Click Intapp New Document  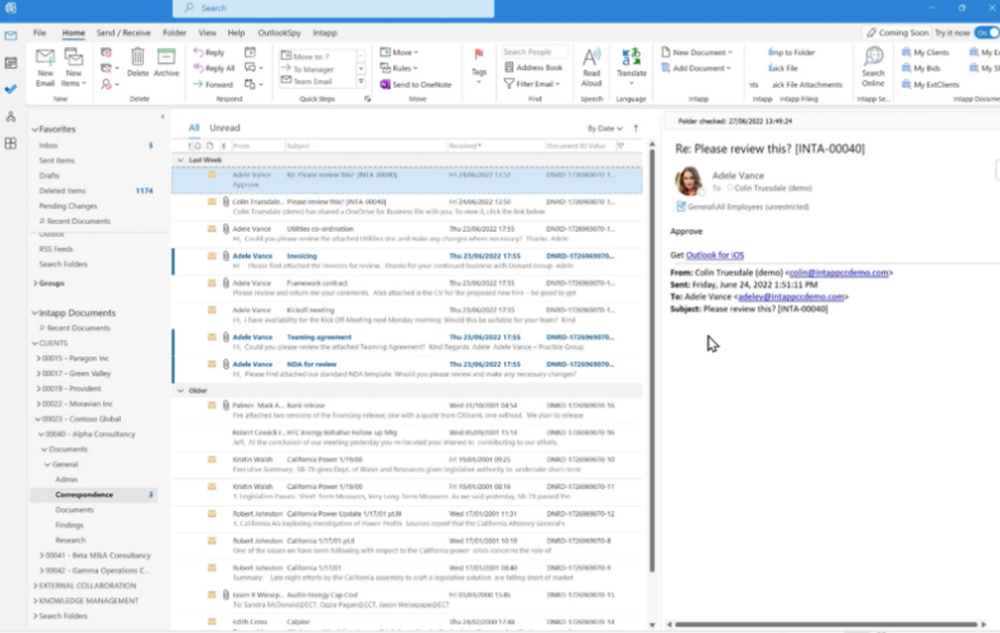(x=697, y=52)
